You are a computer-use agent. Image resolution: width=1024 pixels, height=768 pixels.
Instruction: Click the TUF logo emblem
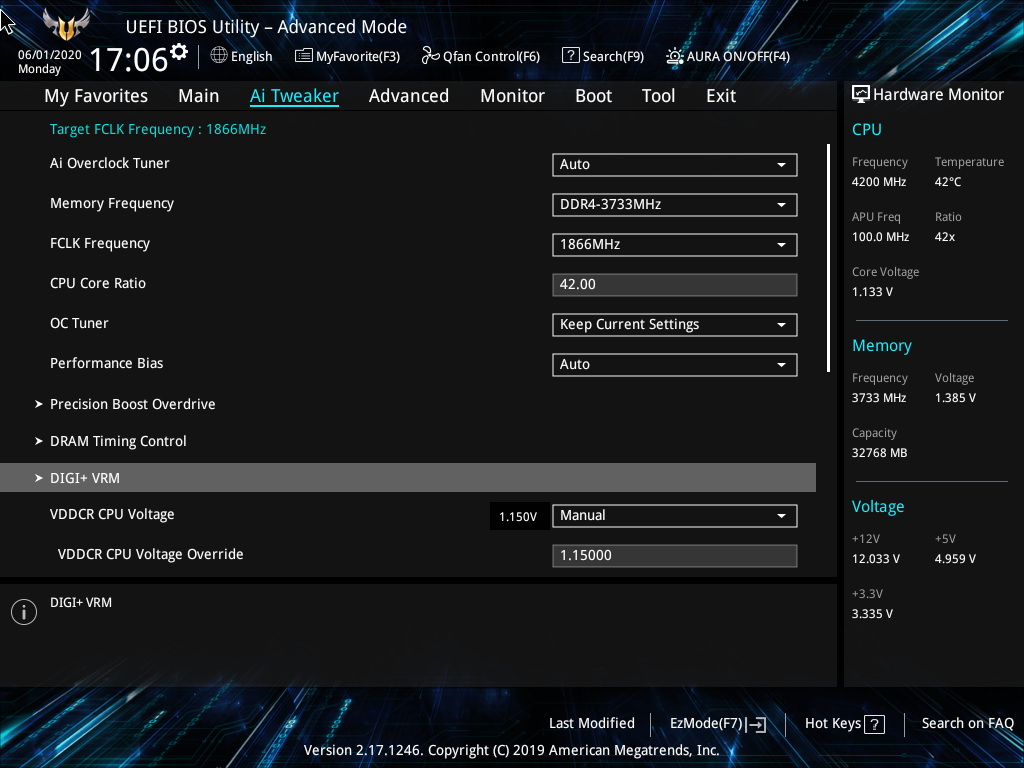(66, 25)
